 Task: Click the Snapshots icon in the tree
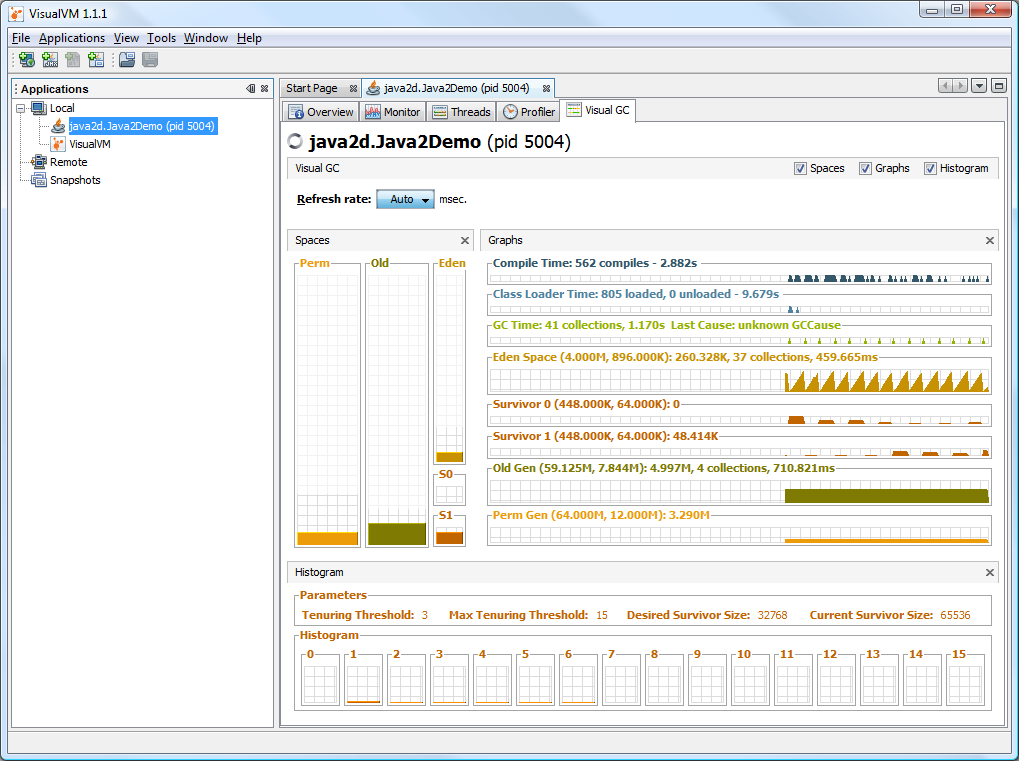(39, 180)
